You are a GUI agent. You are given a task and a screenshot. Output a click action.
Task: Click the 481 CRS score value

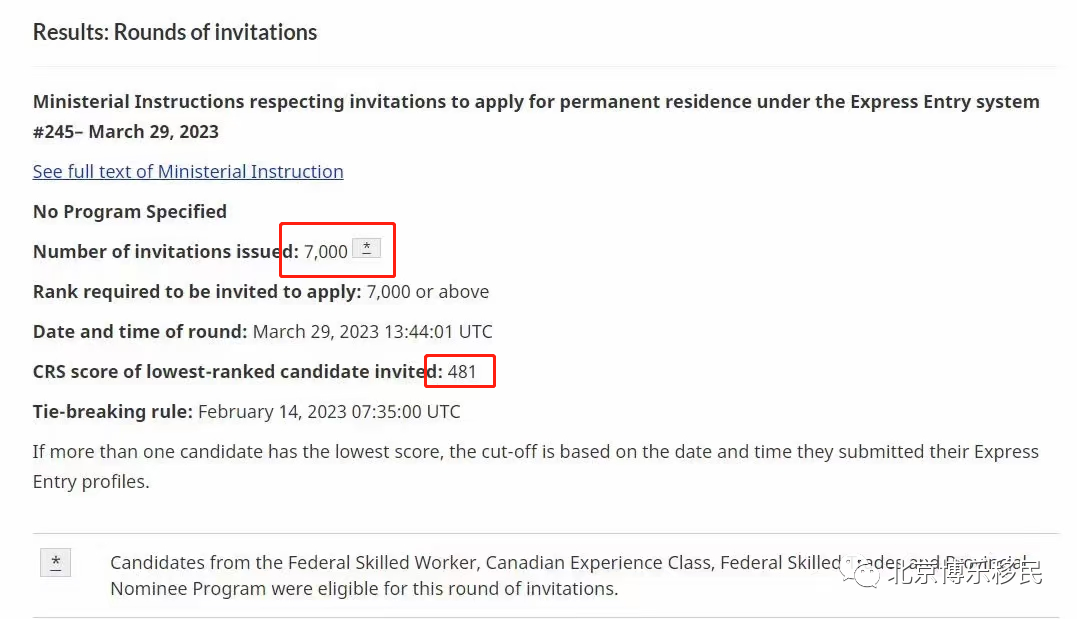(462, 372)
